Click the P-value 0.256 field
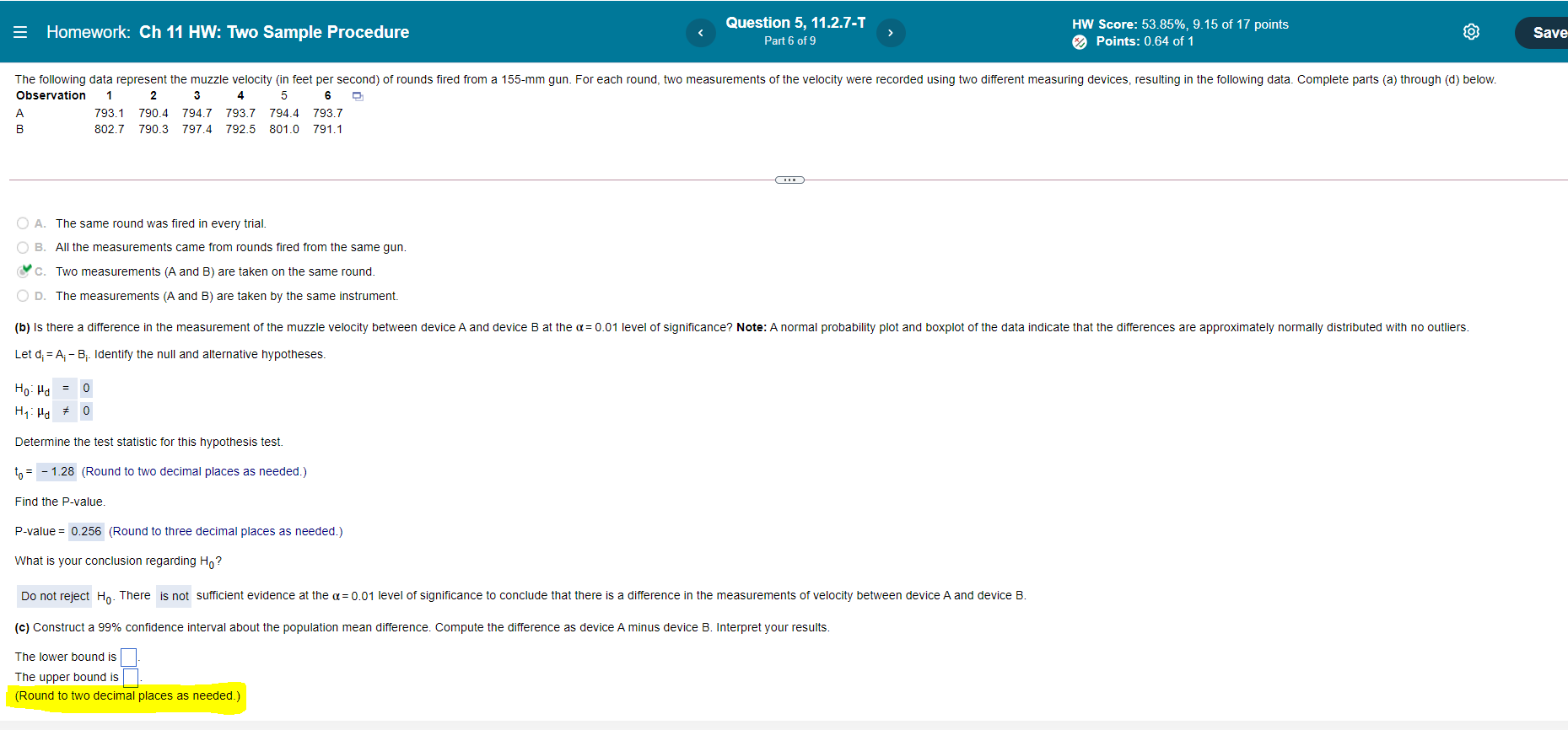1568x730 pixels. pyautogui.click(x=86, y=531)
